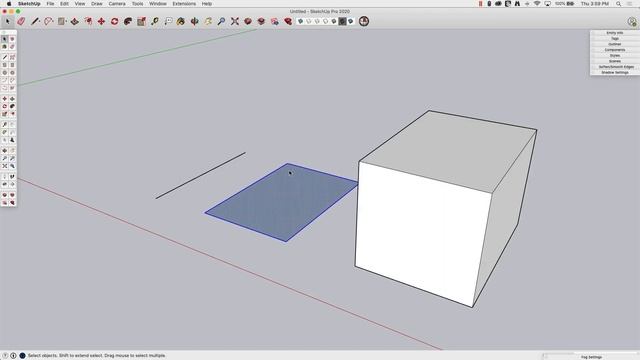
Task: Expand the Tags panel
Action: [x=615, y=38]
